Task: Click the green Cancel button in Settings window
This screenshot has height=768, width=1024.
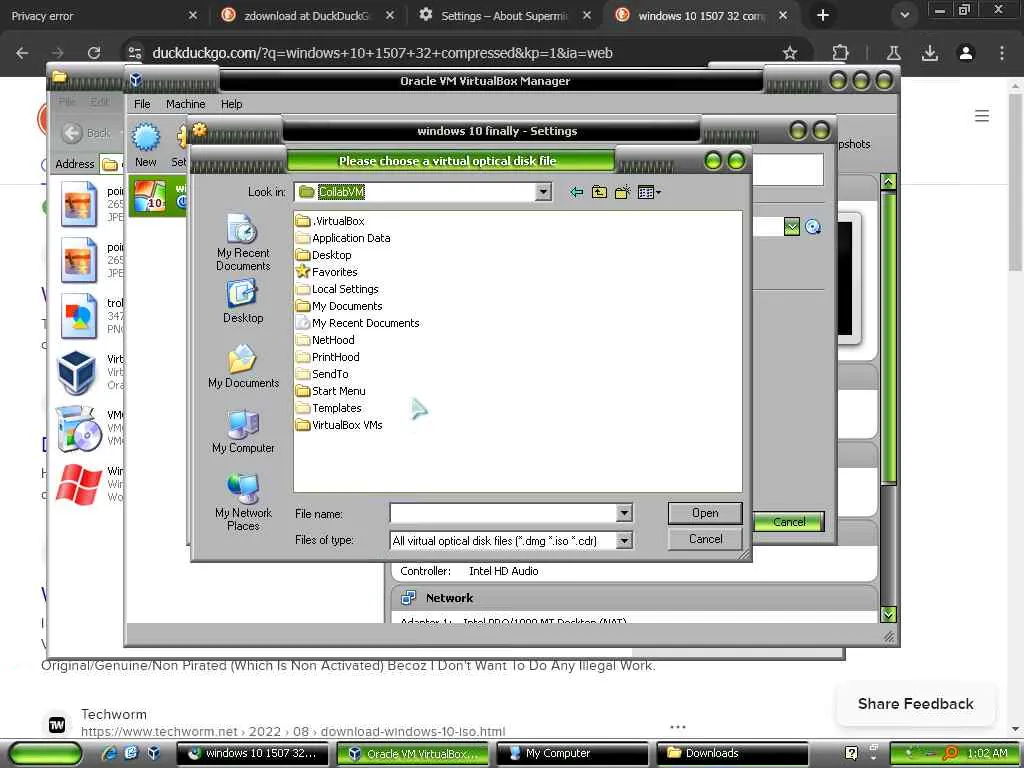Action: tap(789, 522)
